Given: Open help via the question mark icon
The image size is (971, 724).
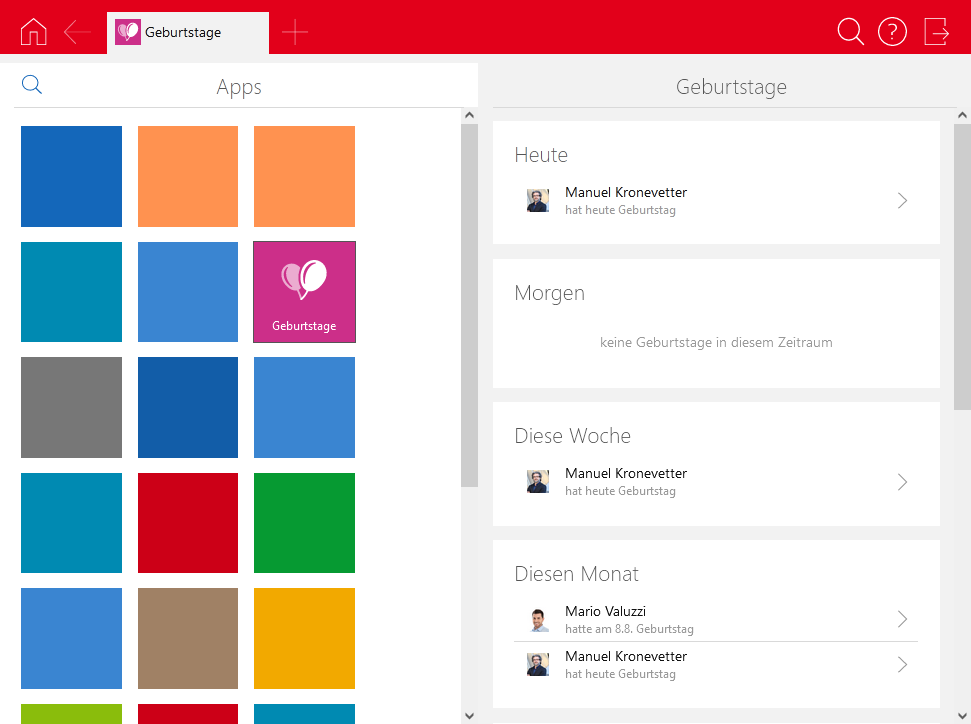Looking at the screenshot, I should point(892,32).
